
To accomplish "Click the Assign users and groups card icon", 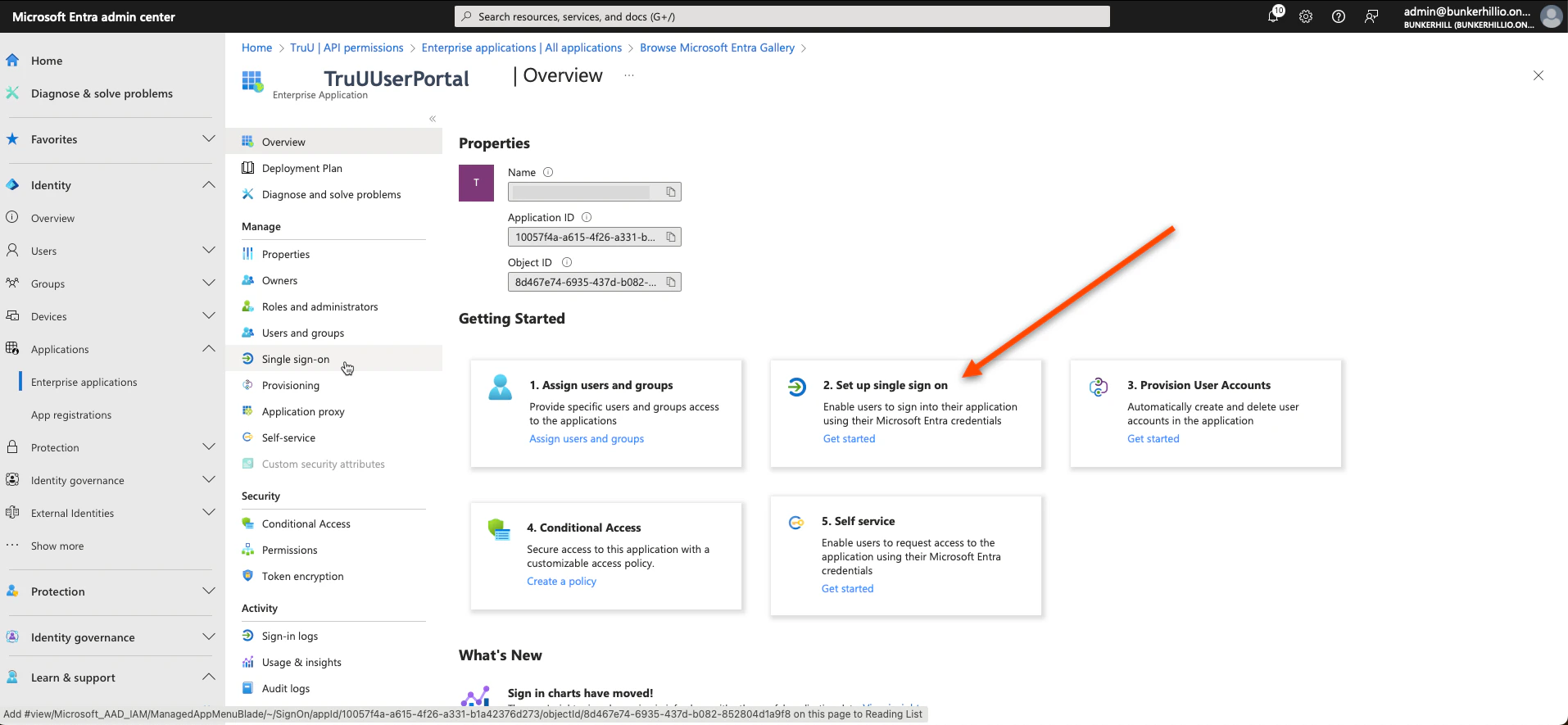I will 500,387.
